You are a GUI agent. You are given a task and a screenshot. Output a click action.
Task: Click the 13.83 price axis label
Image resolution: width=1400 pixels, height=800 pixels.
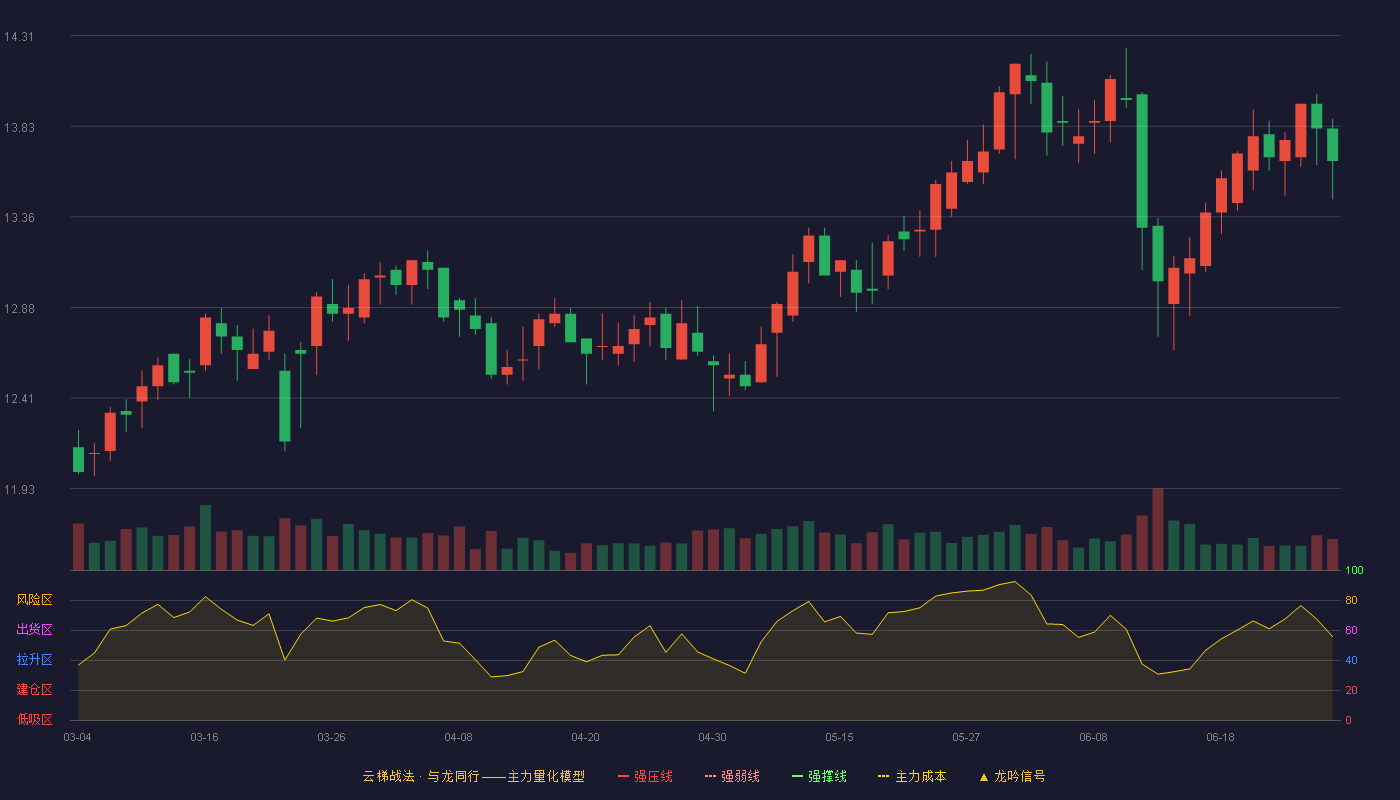point(18,127)
